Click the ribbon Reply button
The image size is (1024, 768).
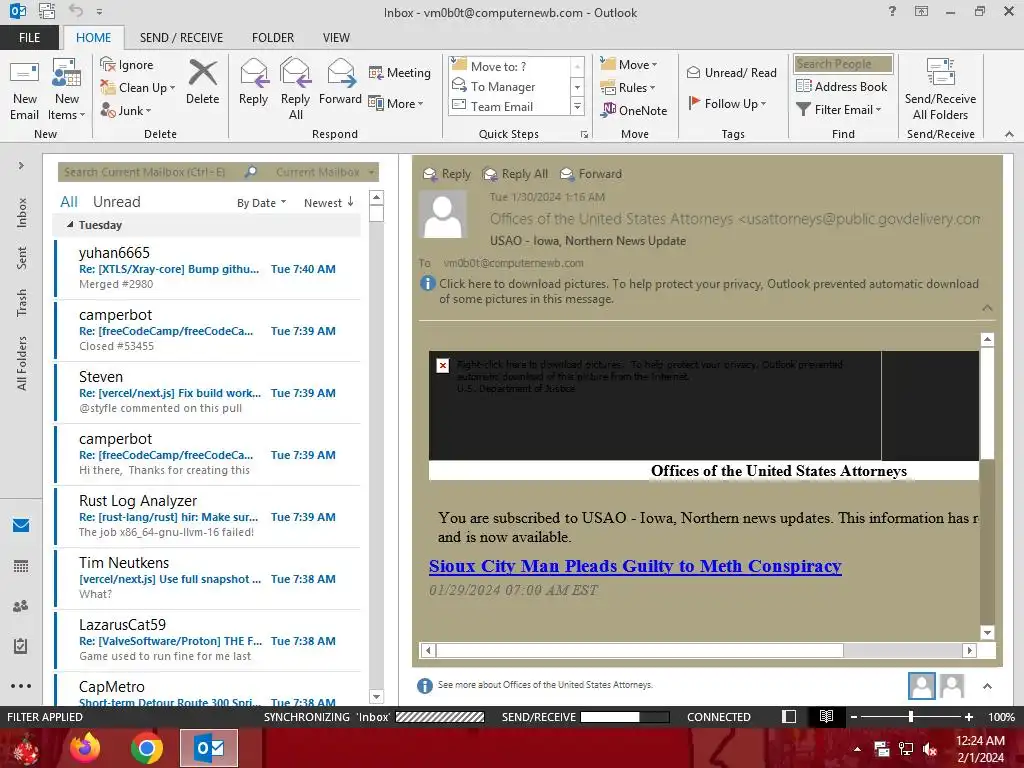pos(253,82)
